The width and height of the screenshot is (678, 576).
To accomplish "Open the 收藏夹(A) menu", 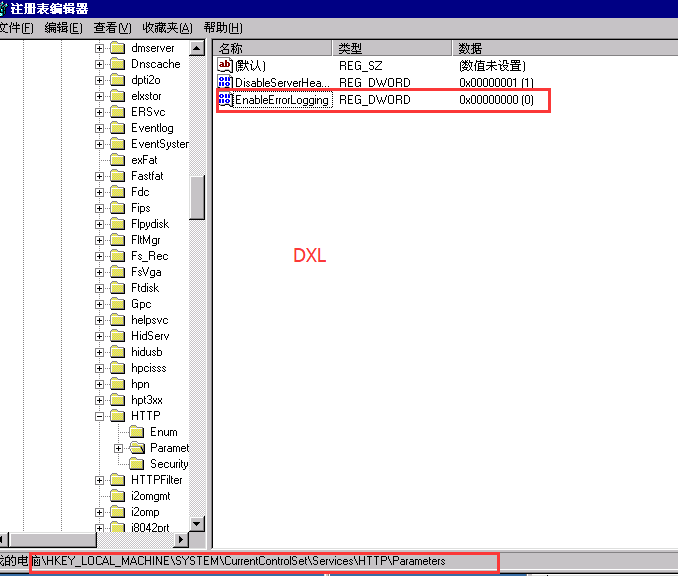I will [167, 28].
